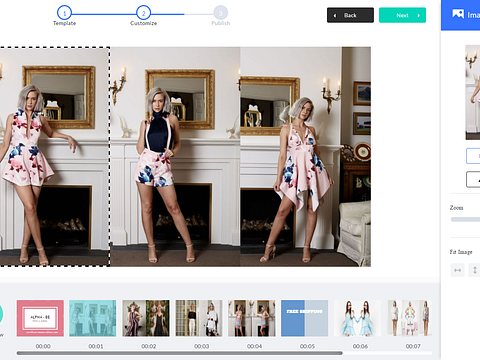Viewport: 480px width, 360px height.
Task: Click the Zoom slider
Action: tap(465, 219)
